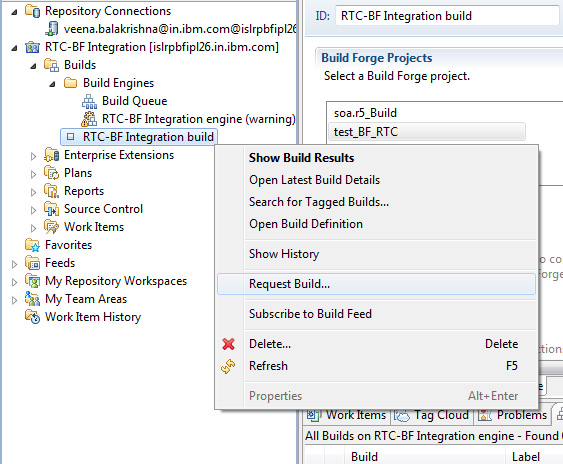Choose Subscribe to Build Feed

376,314
